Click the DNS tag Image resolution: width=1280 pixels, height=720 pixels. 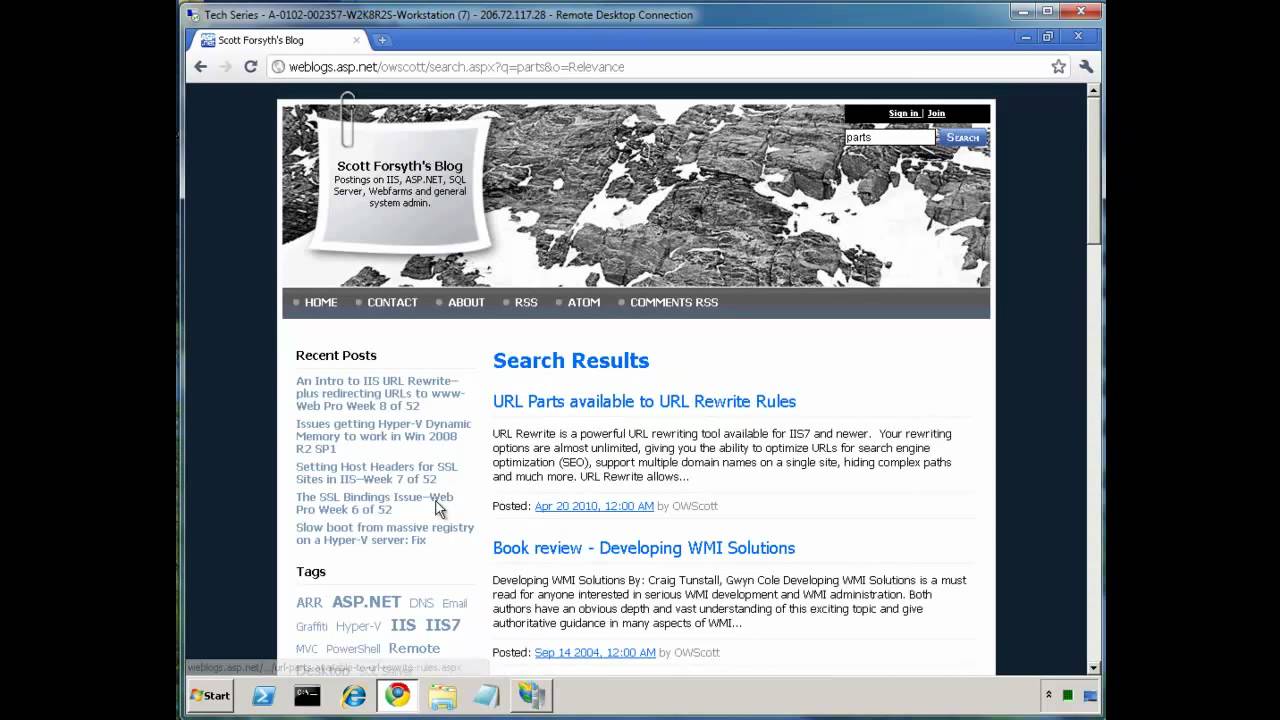(421, 603)
